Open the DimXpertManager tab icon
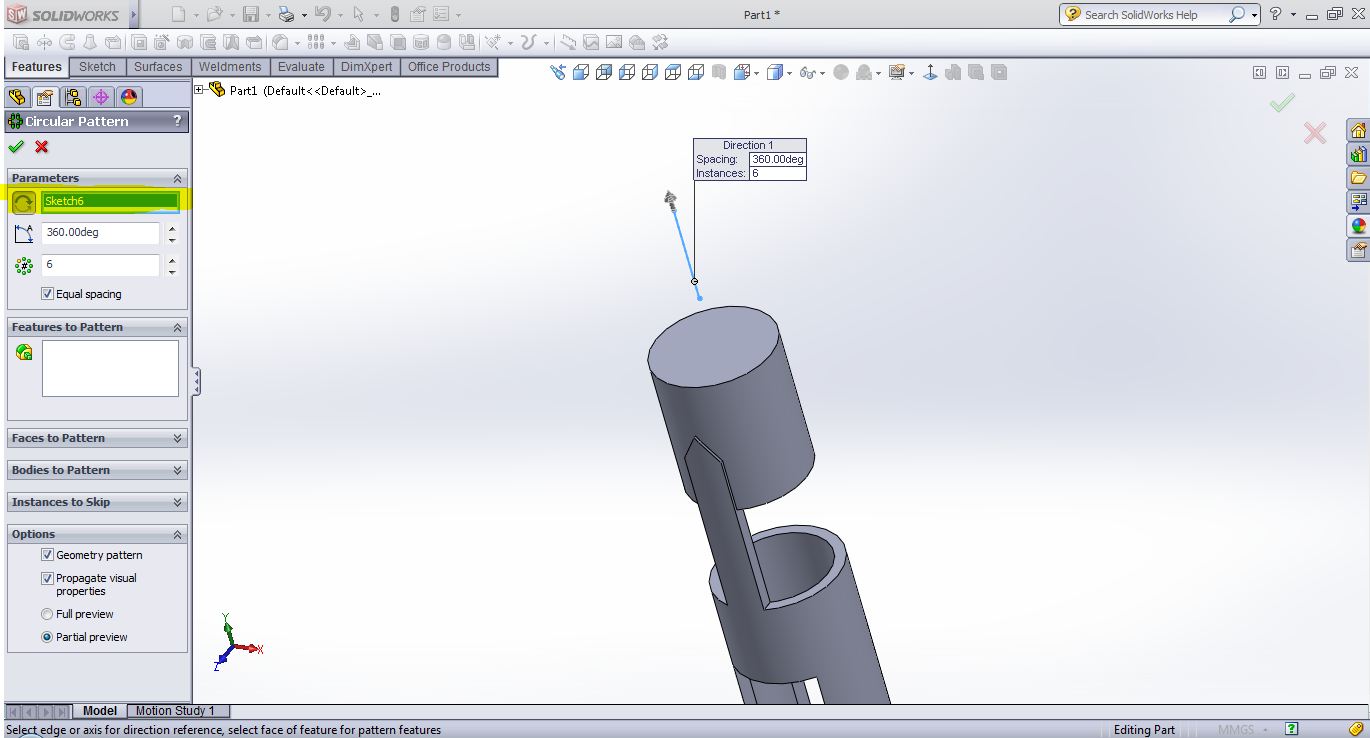Image resolution: width=1370 pixels, height=738 pixels. point(100,97)
